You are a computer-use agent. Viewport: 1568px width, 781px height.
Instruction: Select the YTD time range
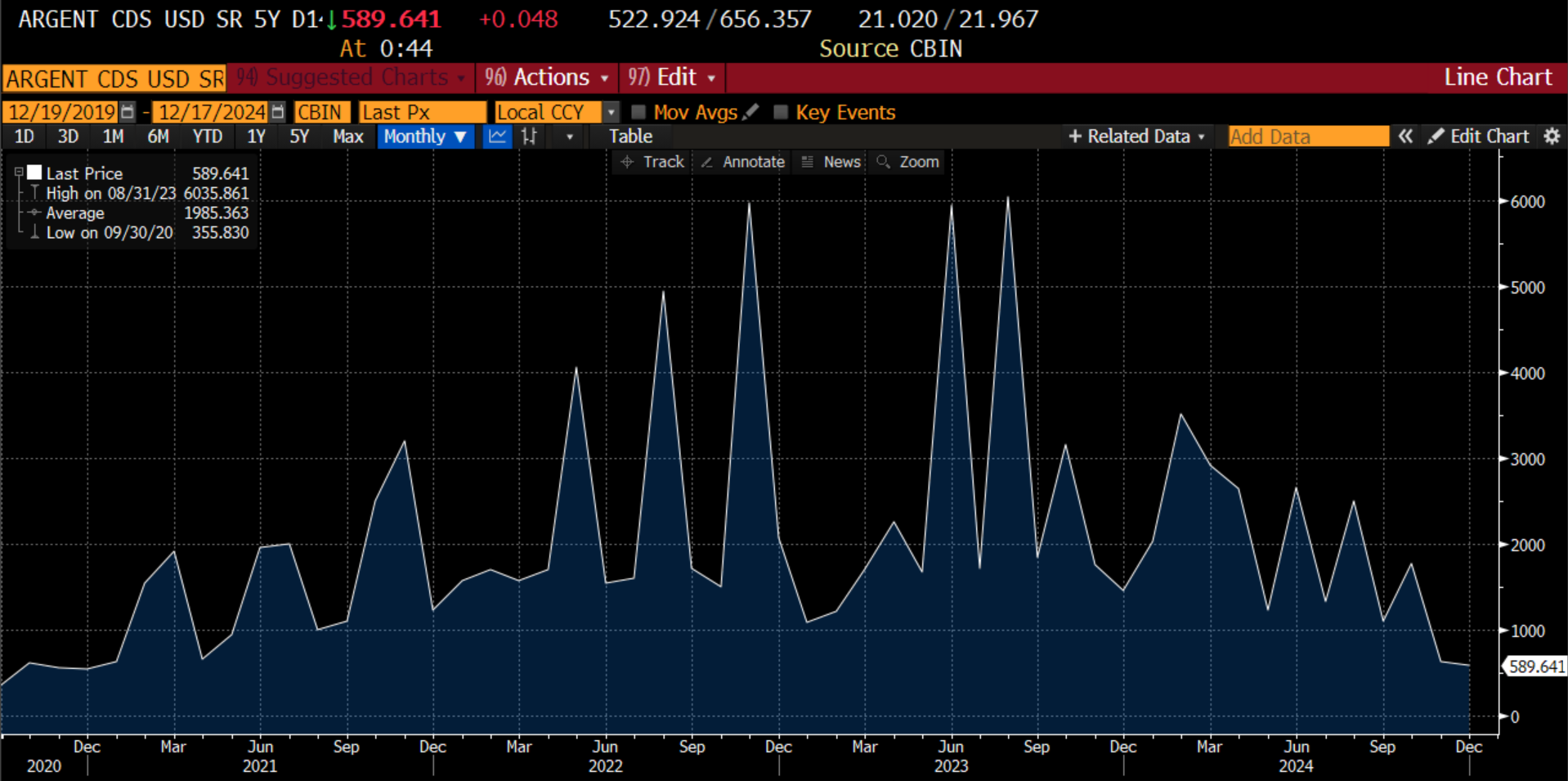click(x=207, y=137)
